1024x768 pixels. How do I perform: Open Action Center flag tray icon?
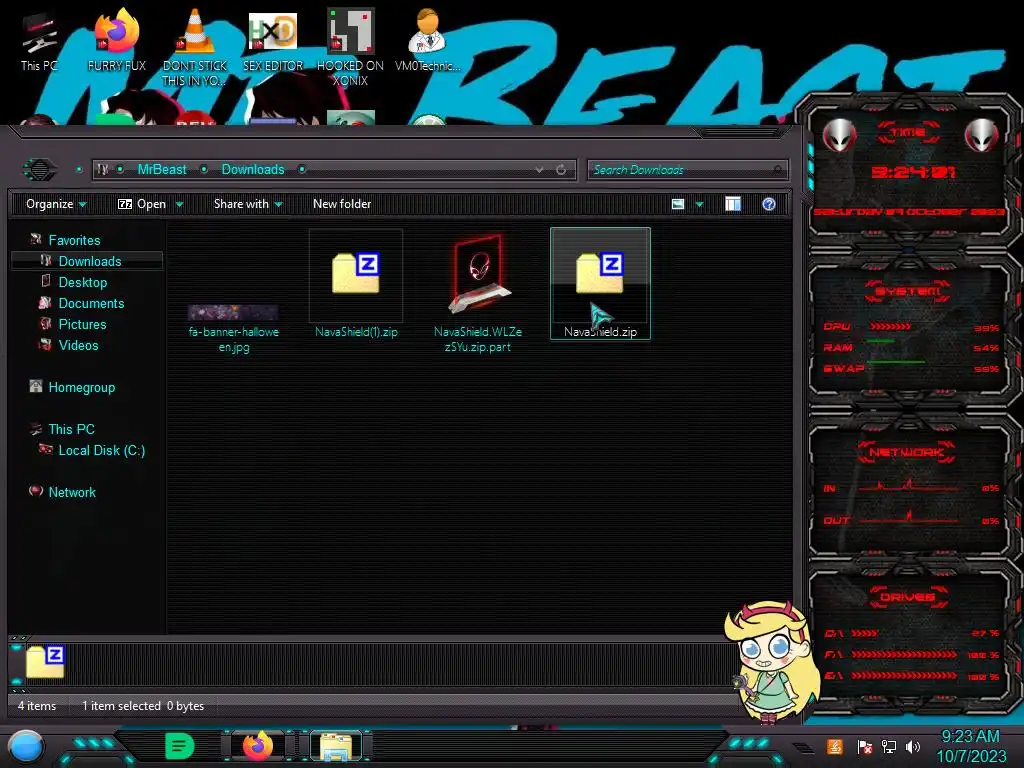[x=863, y=746]
